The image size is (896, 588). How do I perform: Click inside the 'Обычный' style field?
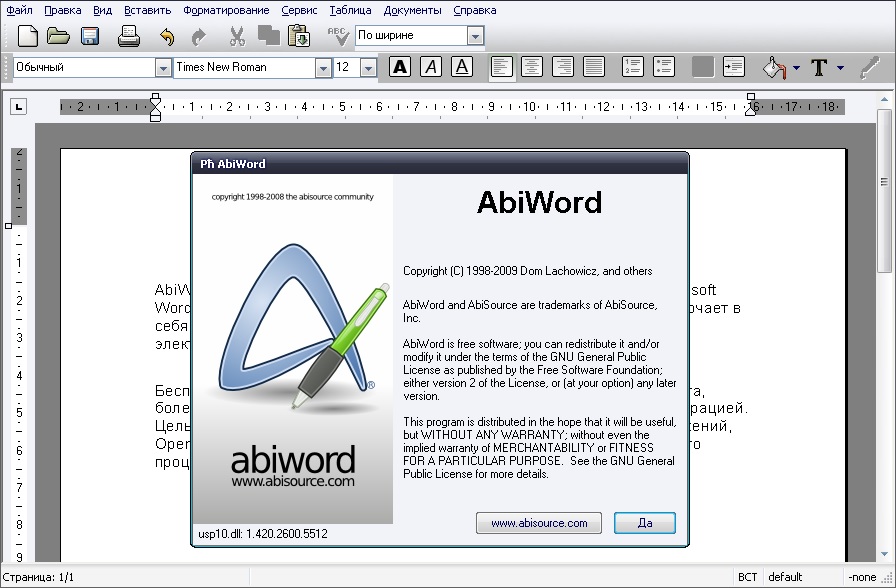[85, 67]
